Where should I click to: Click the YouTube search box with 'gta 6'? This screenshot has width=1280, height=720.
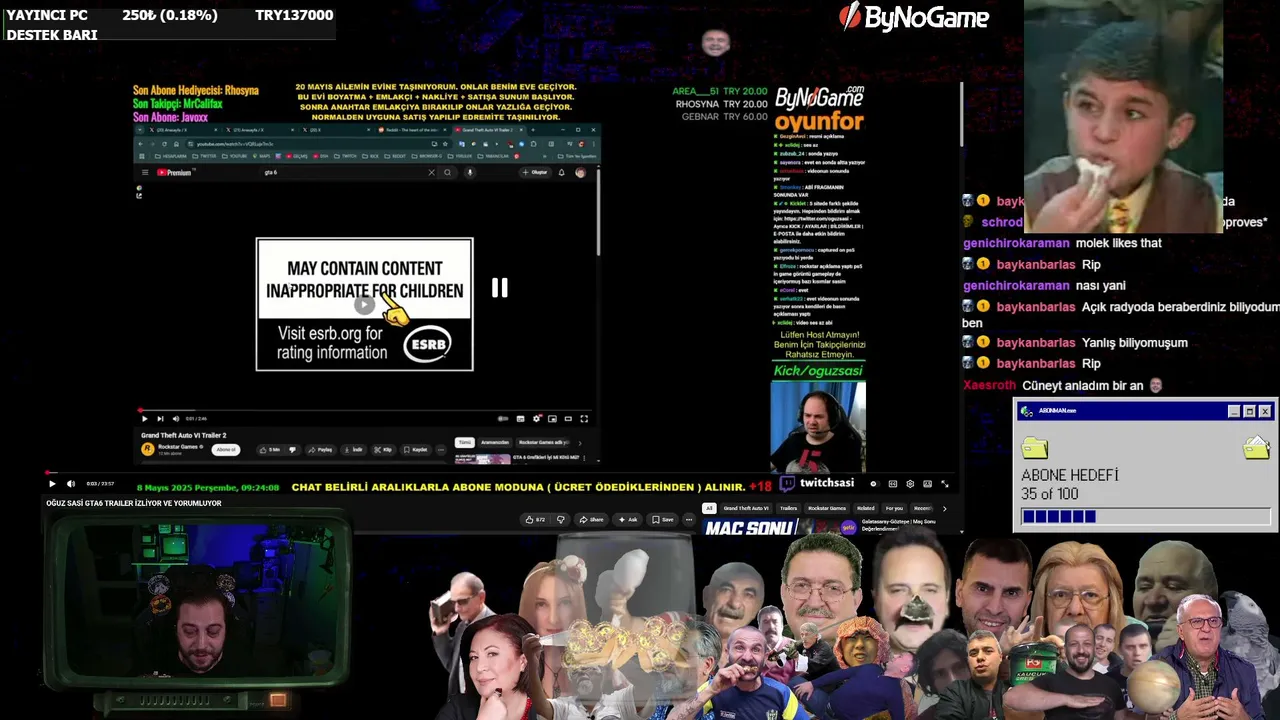tap(345, 173)
